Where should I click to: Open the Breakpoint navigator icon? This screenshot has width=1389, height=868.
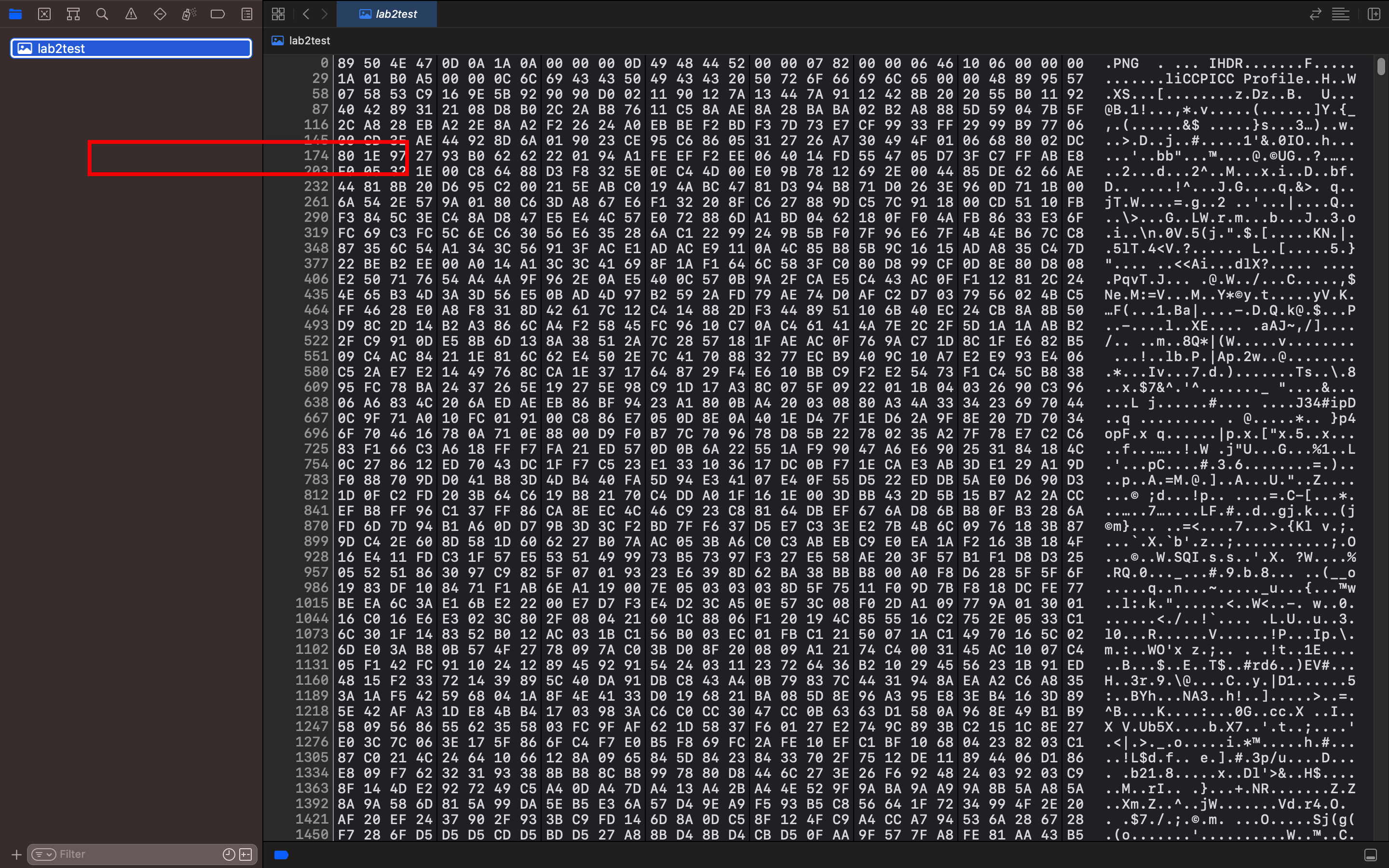218,14
